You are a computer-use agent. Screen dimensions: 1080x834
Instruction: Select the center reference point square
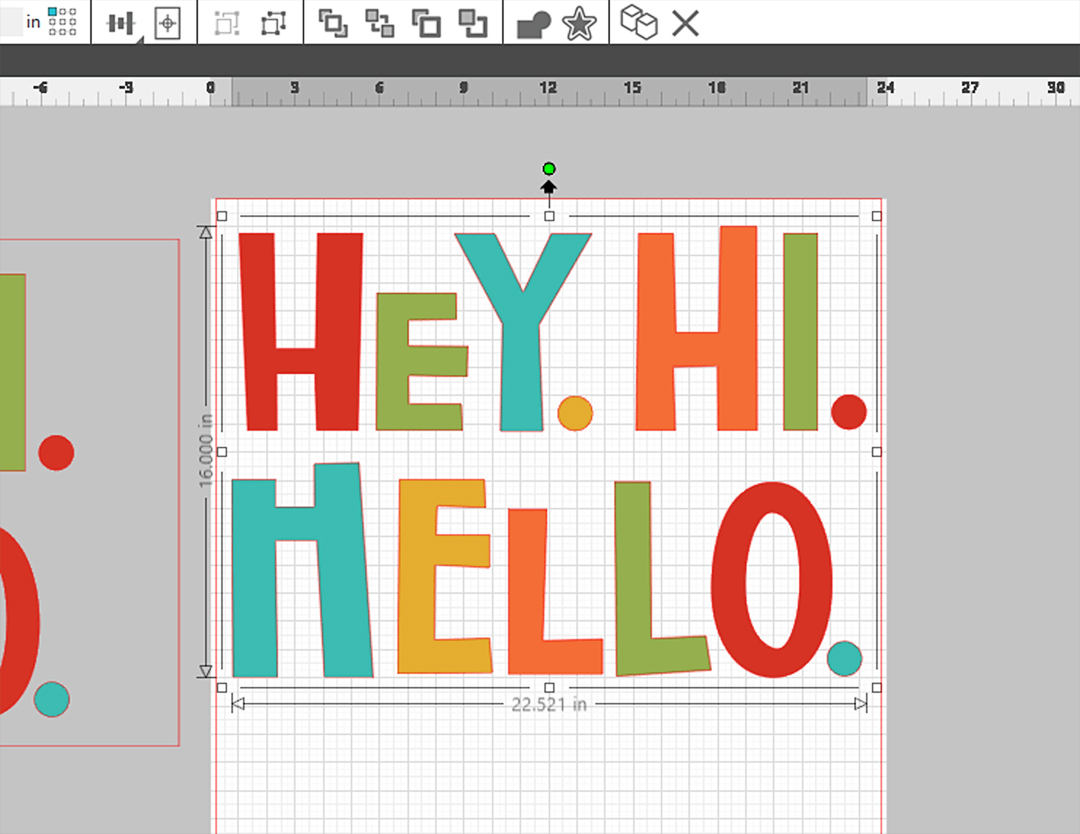point(62,21)
